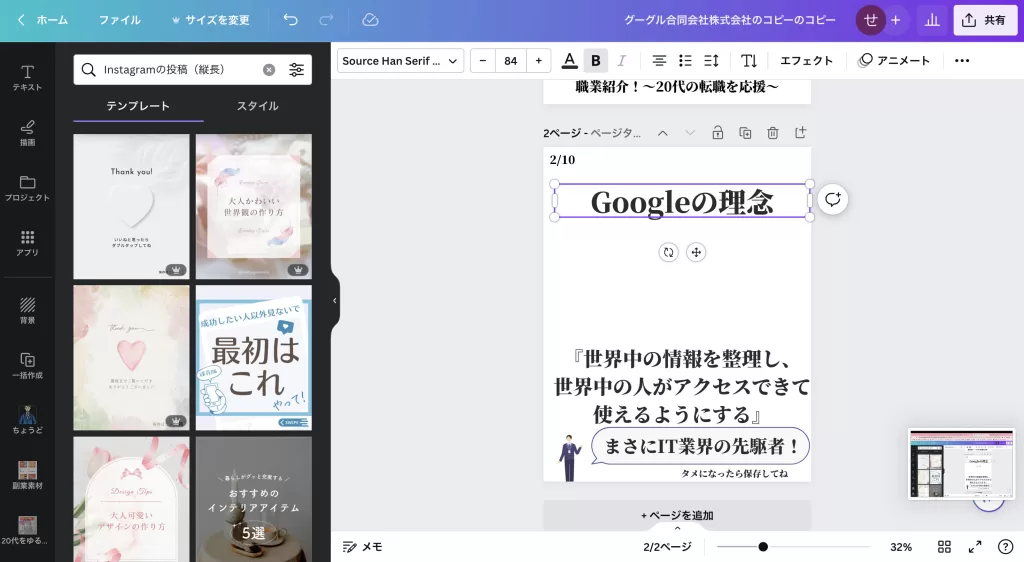Open the アプリ (Apps) panel
The height and width of the screenshot is (562, 1024).
[x=27, y=243]
